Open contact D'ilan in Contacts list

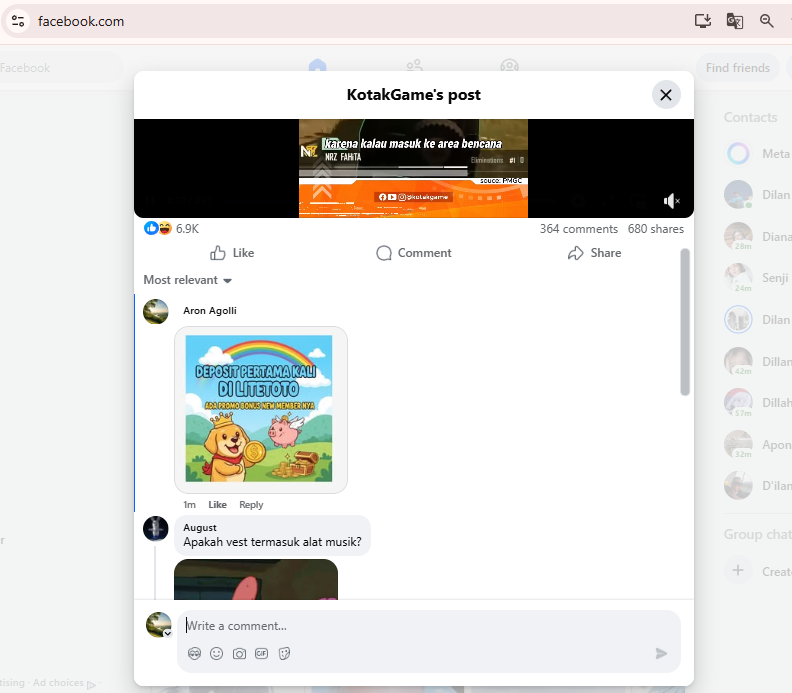[x=758, y=485]
